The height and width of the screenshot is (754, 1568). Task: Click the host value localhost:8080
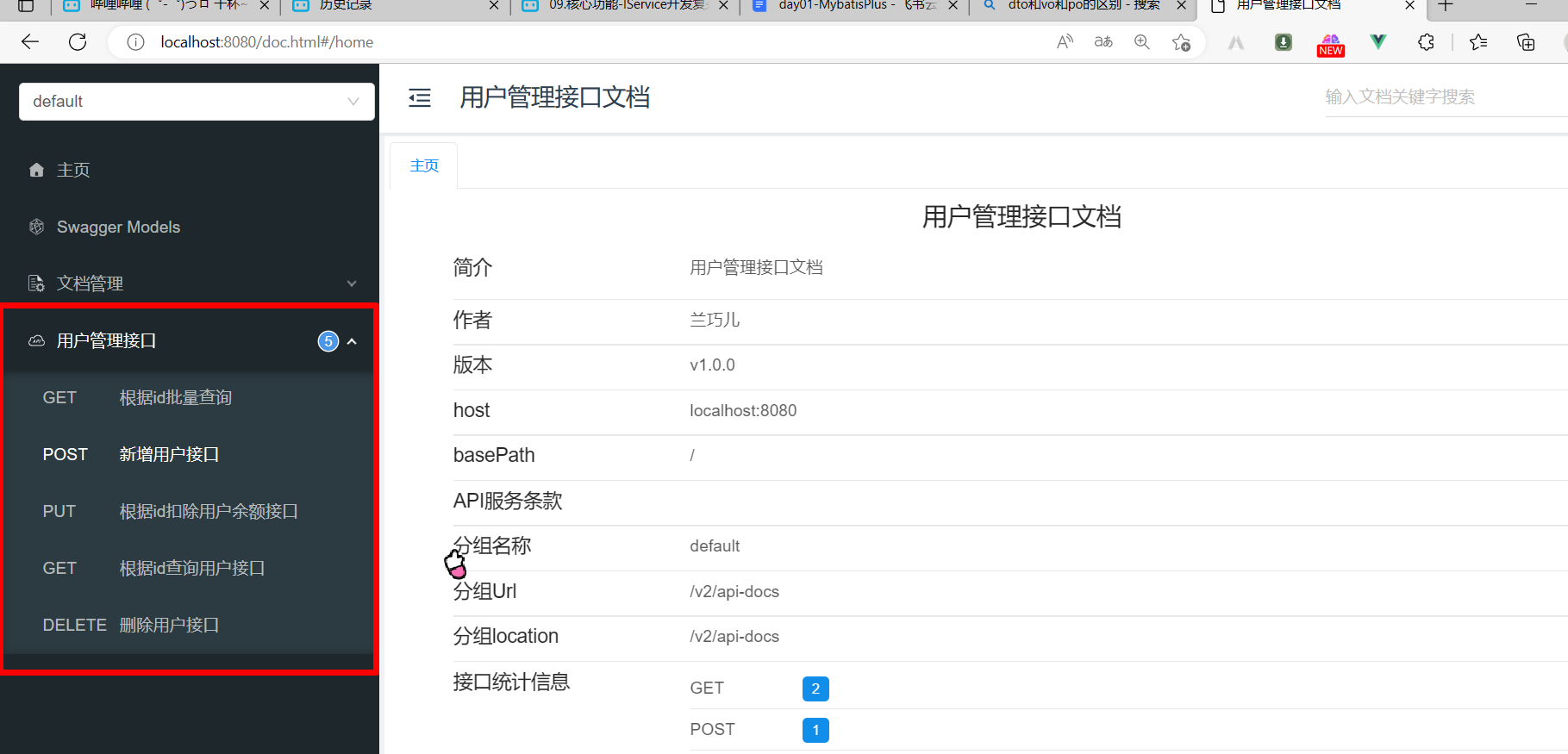pyautogui.click(x=743, y=410)
